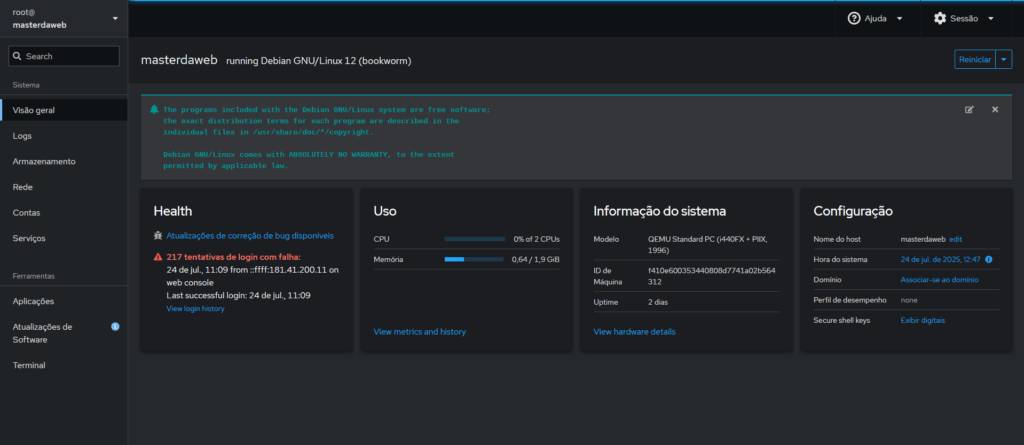
Task: Open View hardware details link
Action: click(634, 332)
